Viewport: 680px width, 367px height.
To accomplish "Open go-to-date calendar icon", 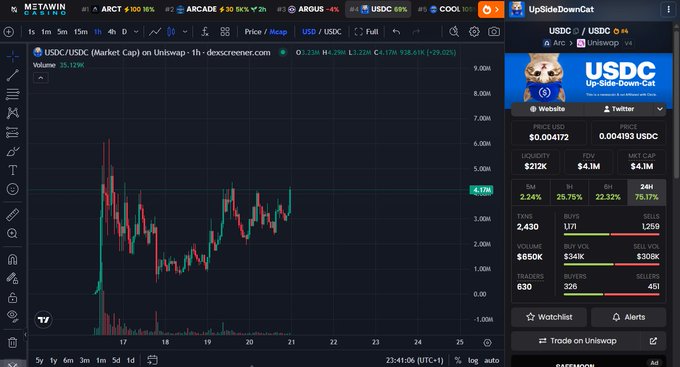I will click(x=152, y=360).
